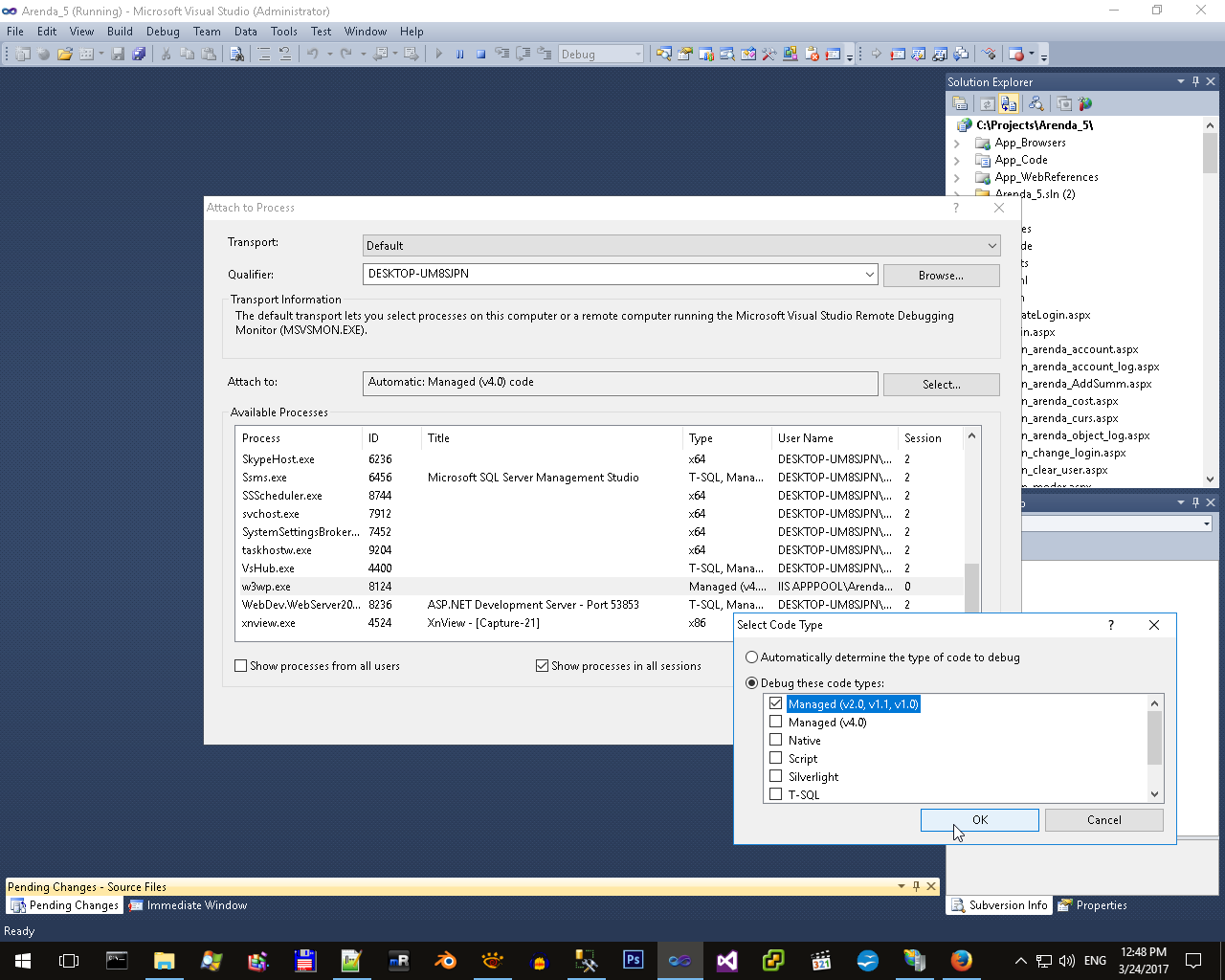
Task: Click the Breakpoints red-circle toolbar icon
Action: [x=1016, y=55]
